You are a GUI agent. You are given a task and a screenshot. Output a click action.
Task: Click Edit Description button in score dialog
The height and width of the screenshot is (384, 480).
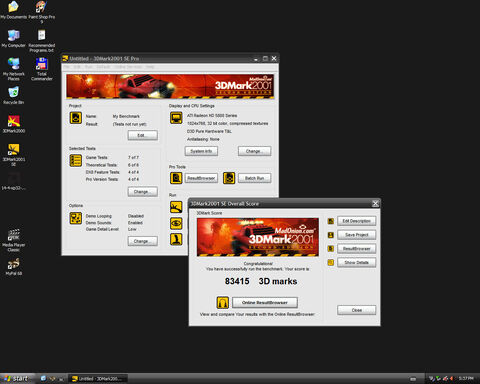[x=356, y=221]
